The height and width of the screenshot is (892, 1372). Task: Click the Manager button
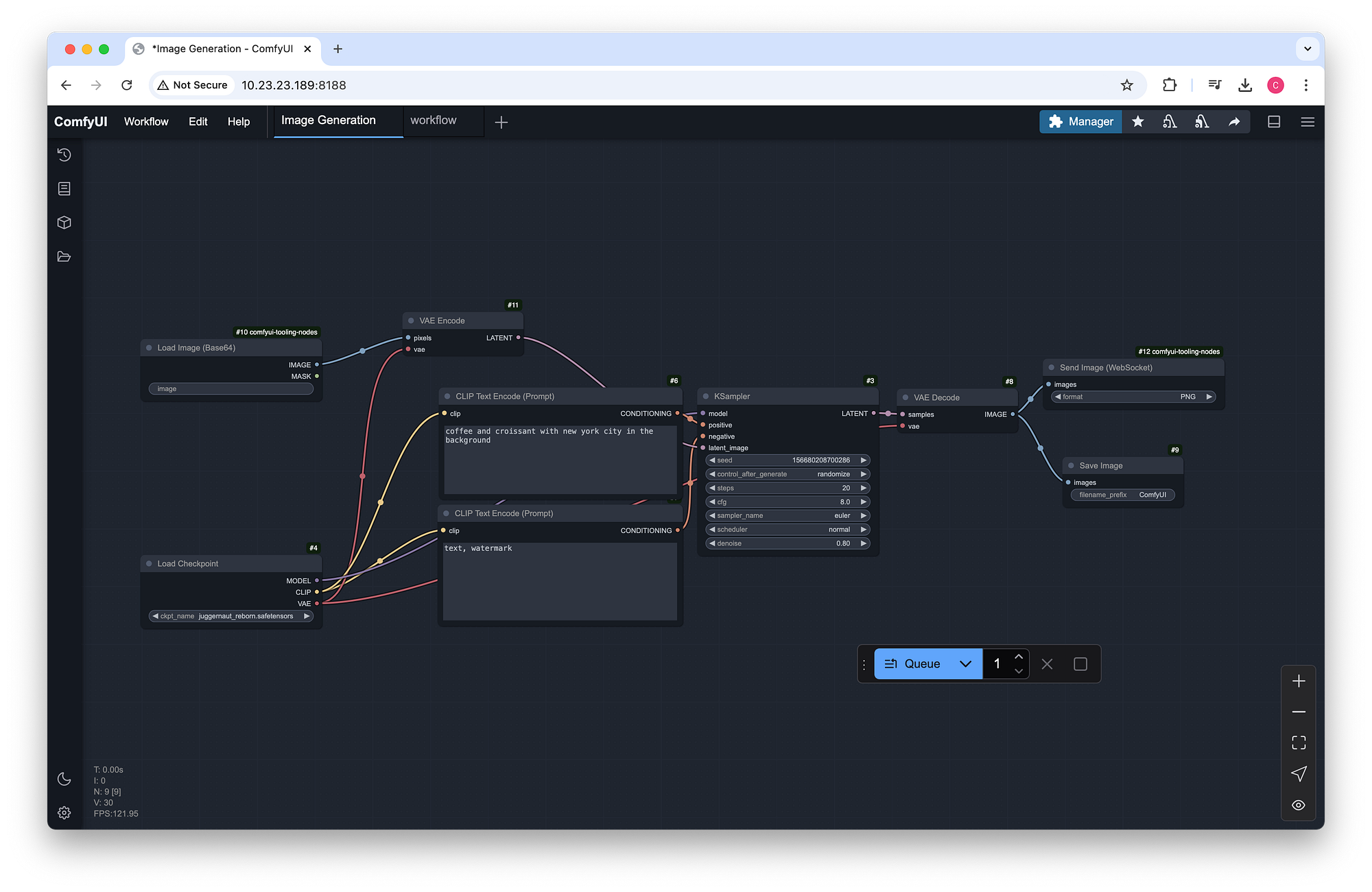(1080, 121)
